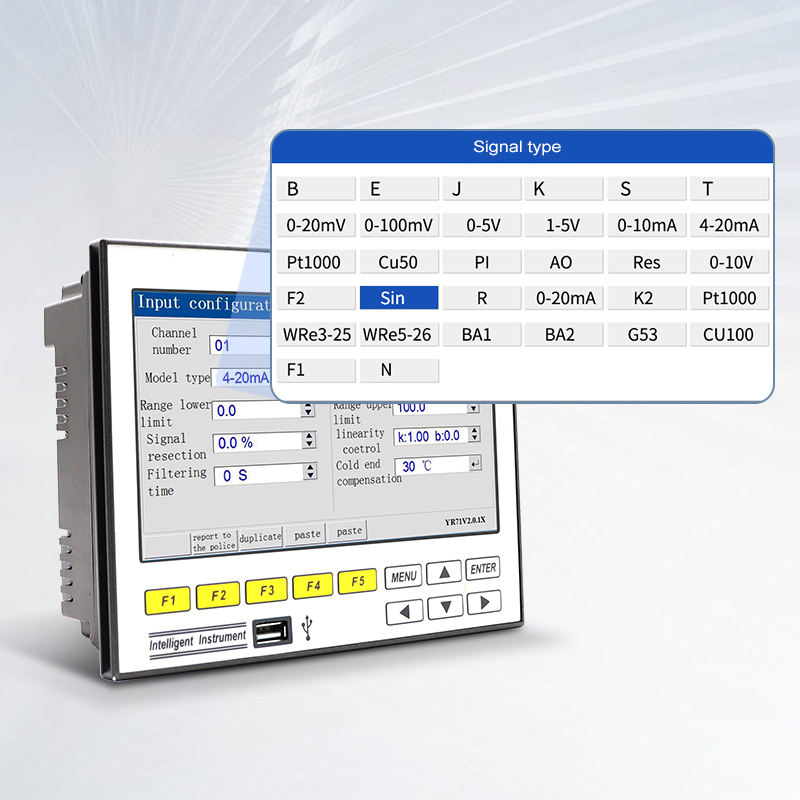Click the left arrow key on device
The height and width of the screenshot is (800, 800).
coord(404,612)
